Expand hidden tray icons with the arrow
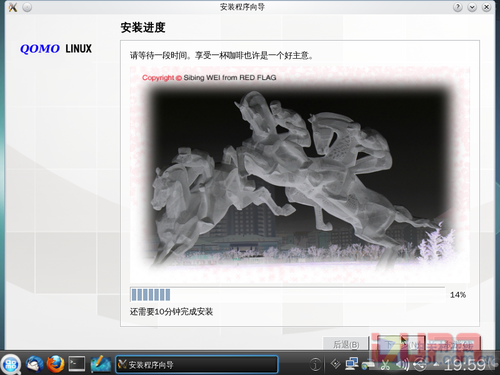This screenshot has width=500, height=375. [436, 365]
